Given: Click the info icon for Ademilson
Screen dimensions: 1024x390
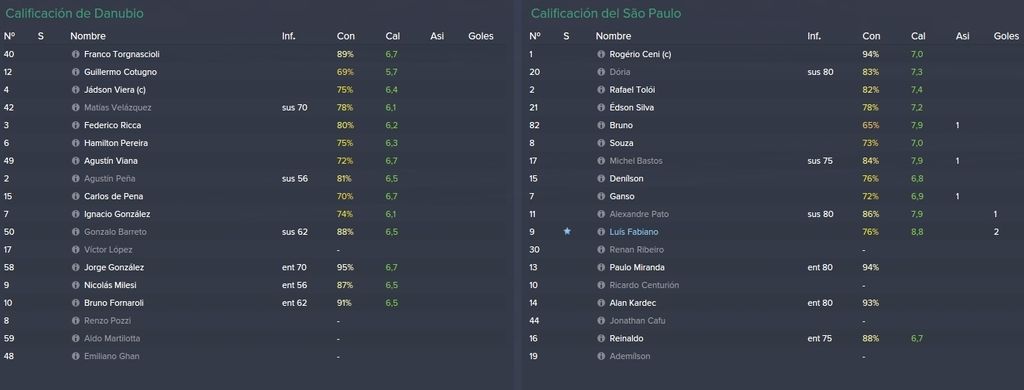Looking at the screenshot, I should coord(601,356).
